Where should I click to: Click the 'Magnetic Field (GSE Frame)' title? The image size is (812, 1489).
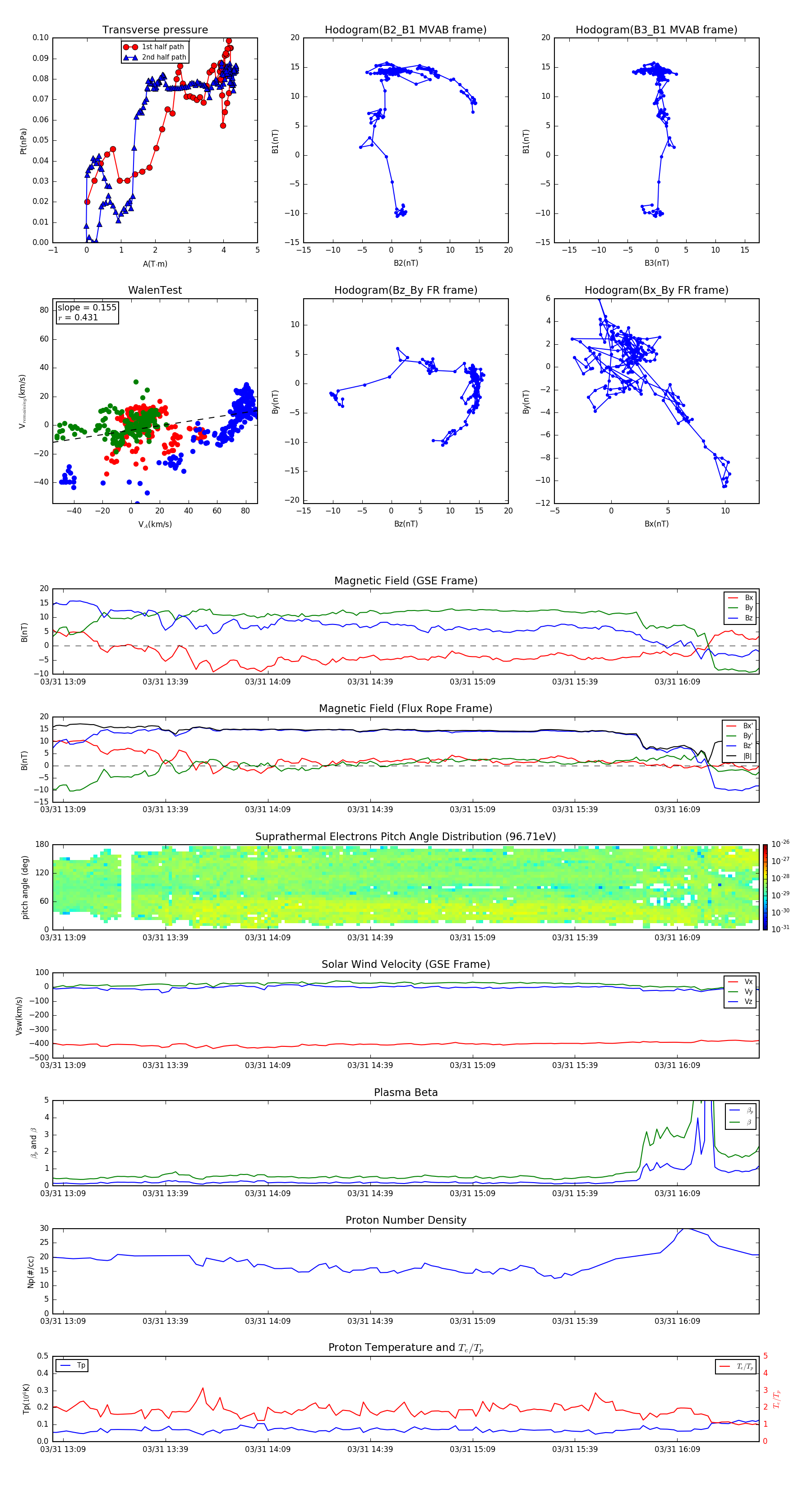point(406,581)
